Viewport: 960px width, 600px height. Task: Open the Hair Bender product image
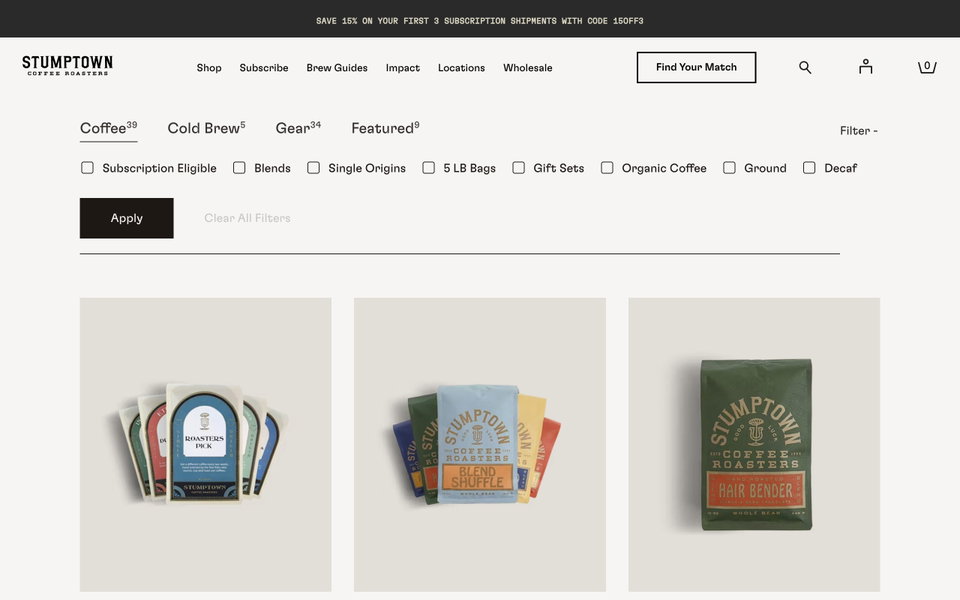click(754, 444)
